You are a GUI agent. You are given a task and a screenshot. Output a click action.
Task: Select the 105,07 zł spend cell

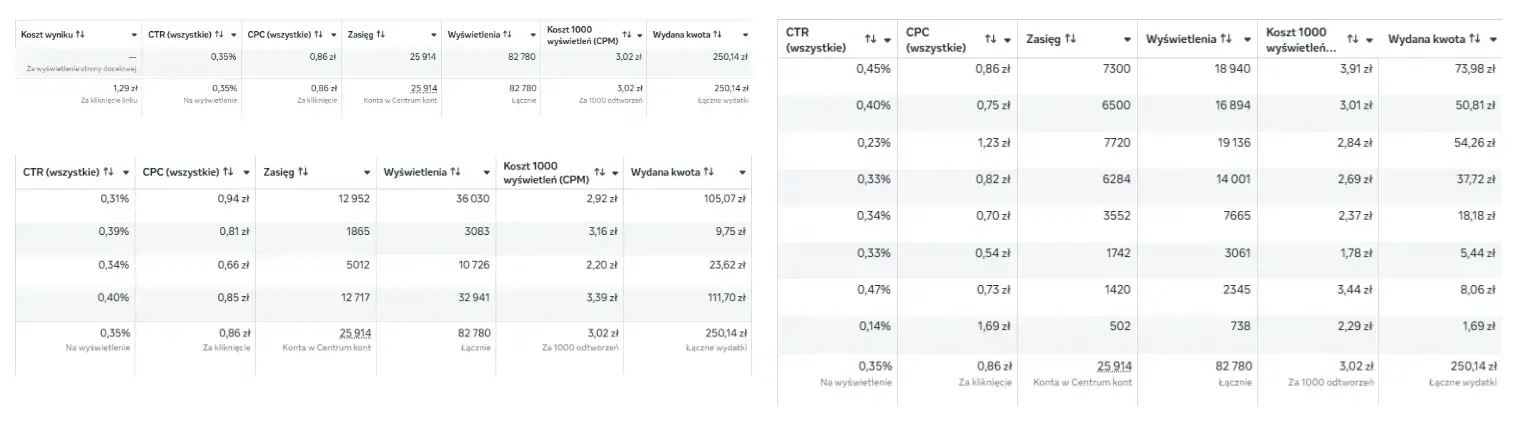tap(720, 198)
